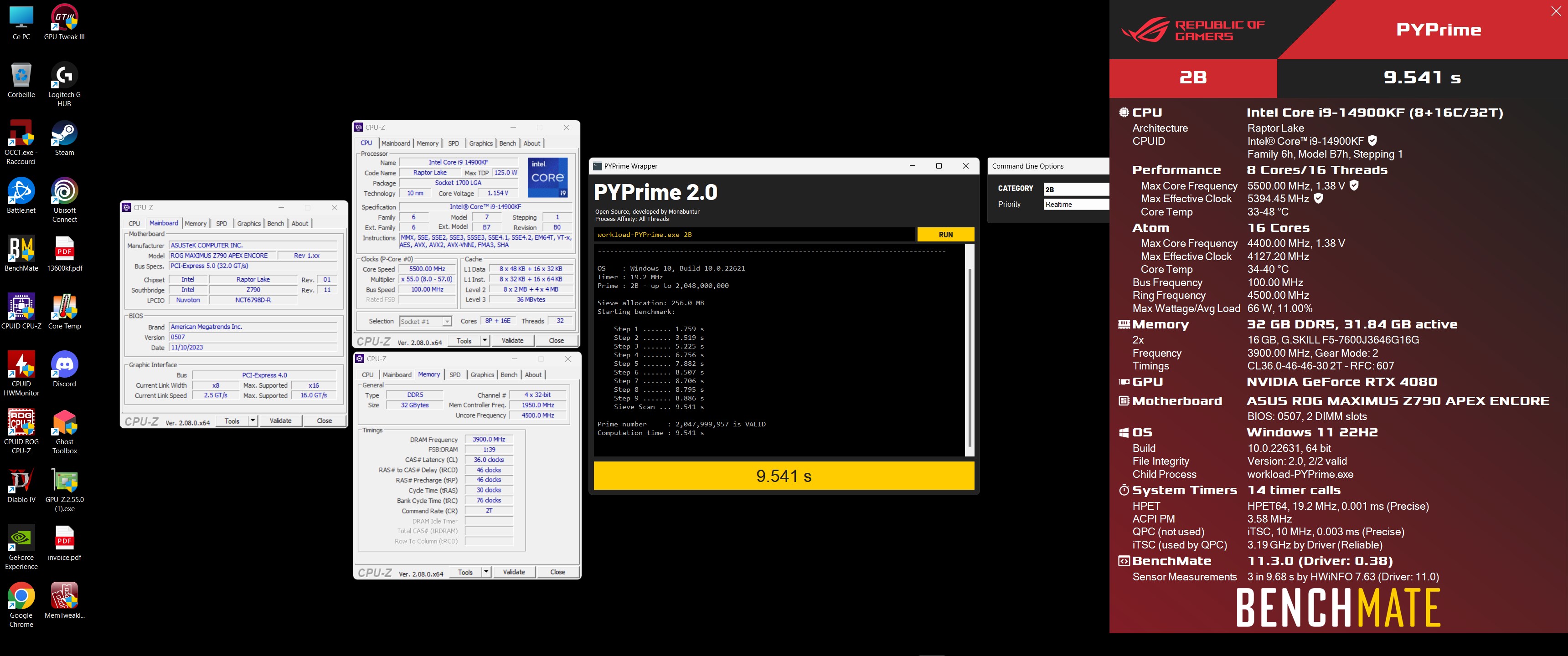The width and height of the screenshot is (1568, 656).
Task: Open Core Temp application
Action: pos(64,311)
